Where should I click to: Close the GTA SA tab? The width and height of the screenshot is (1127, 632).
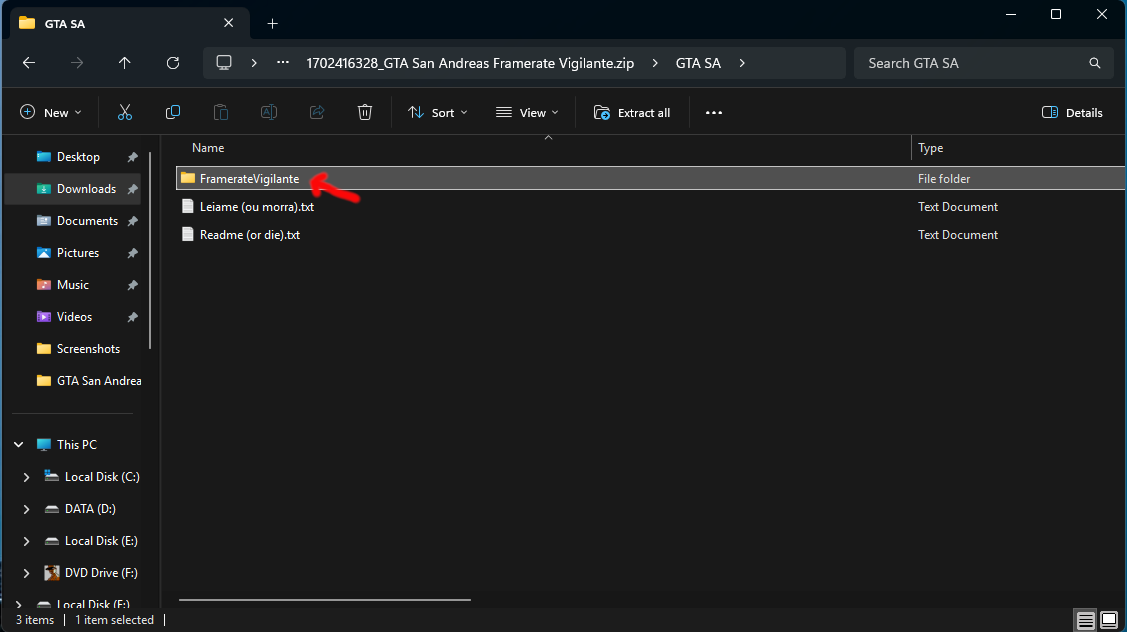229,23
